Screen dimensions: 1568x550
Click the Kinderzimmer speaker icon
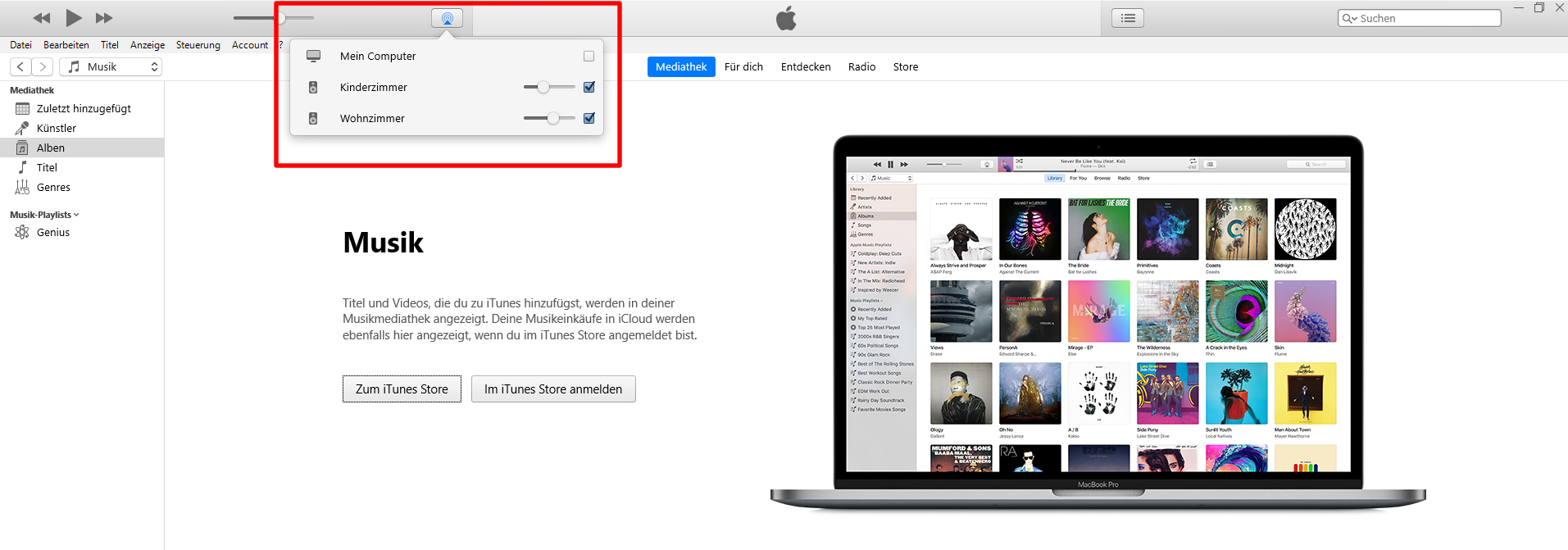coord(313,87)
